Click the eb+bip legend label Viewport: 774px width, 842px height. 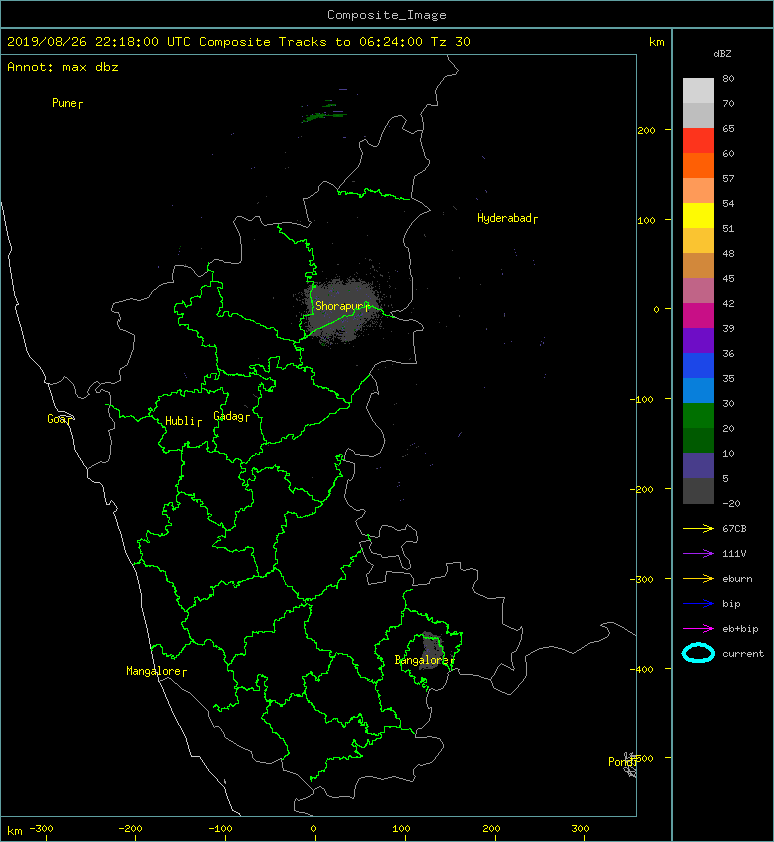click(x=740, y=629)
